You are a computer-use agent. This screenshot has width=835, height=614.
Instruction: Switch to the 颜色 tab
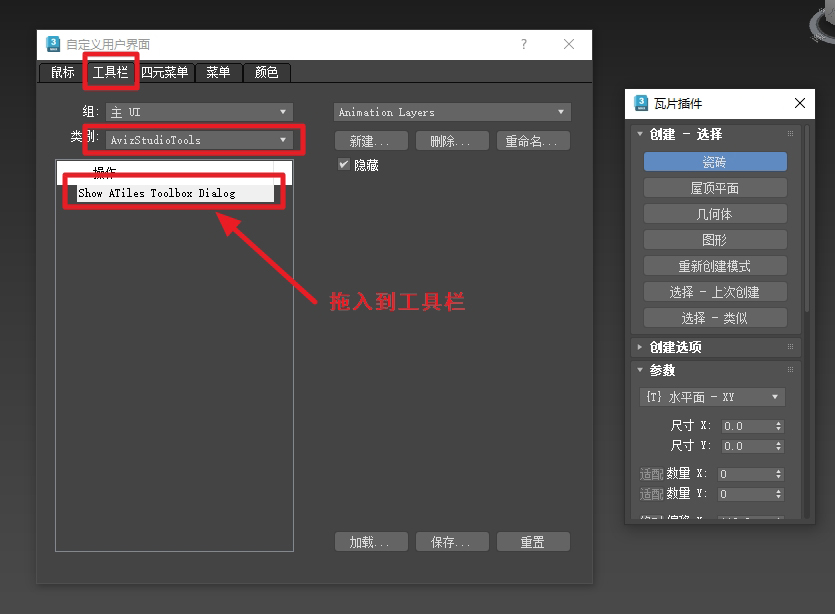[266, 72]
